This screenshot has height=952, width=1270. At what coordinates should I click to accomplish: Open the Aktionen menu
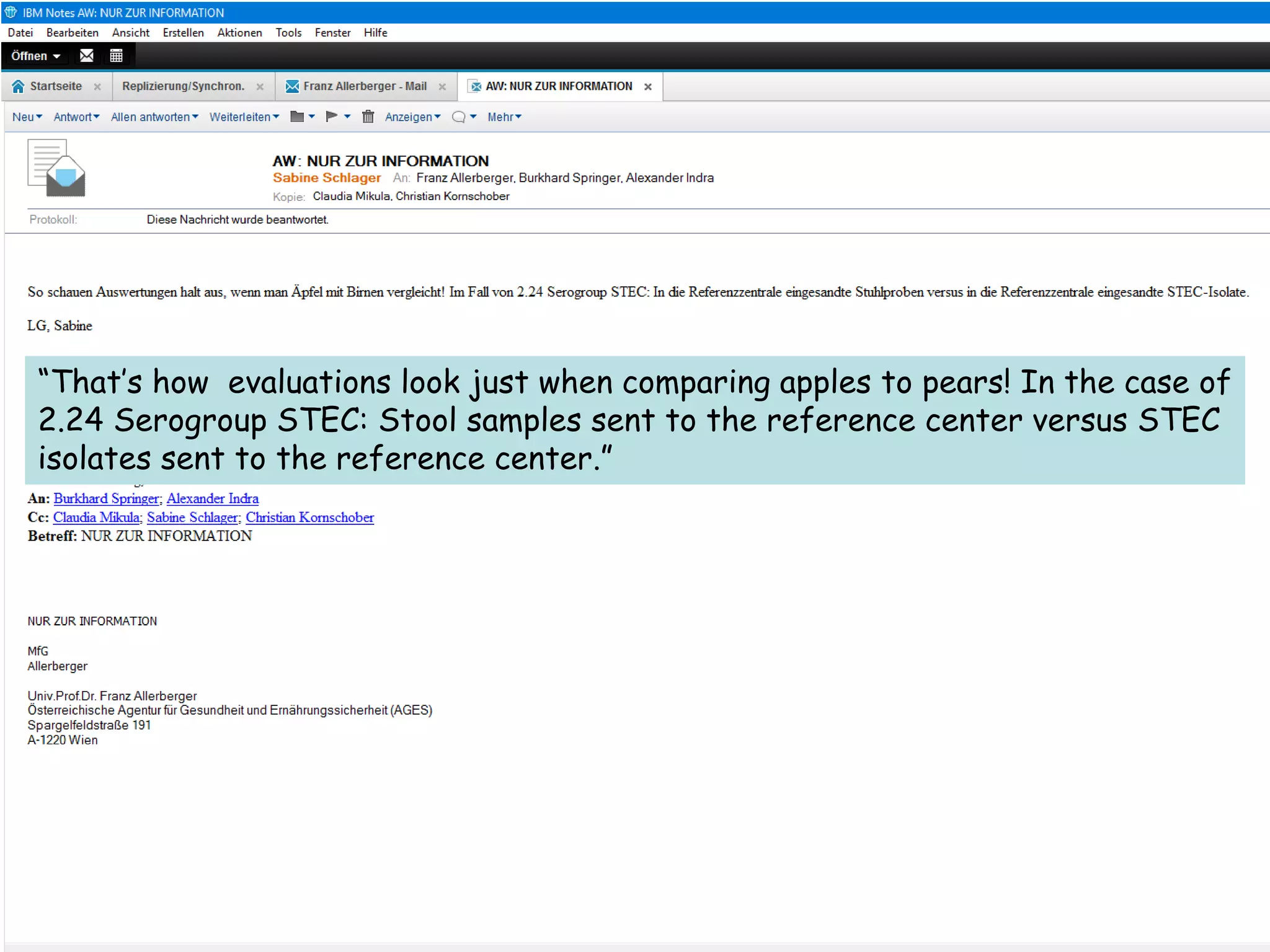coord(239,32)
